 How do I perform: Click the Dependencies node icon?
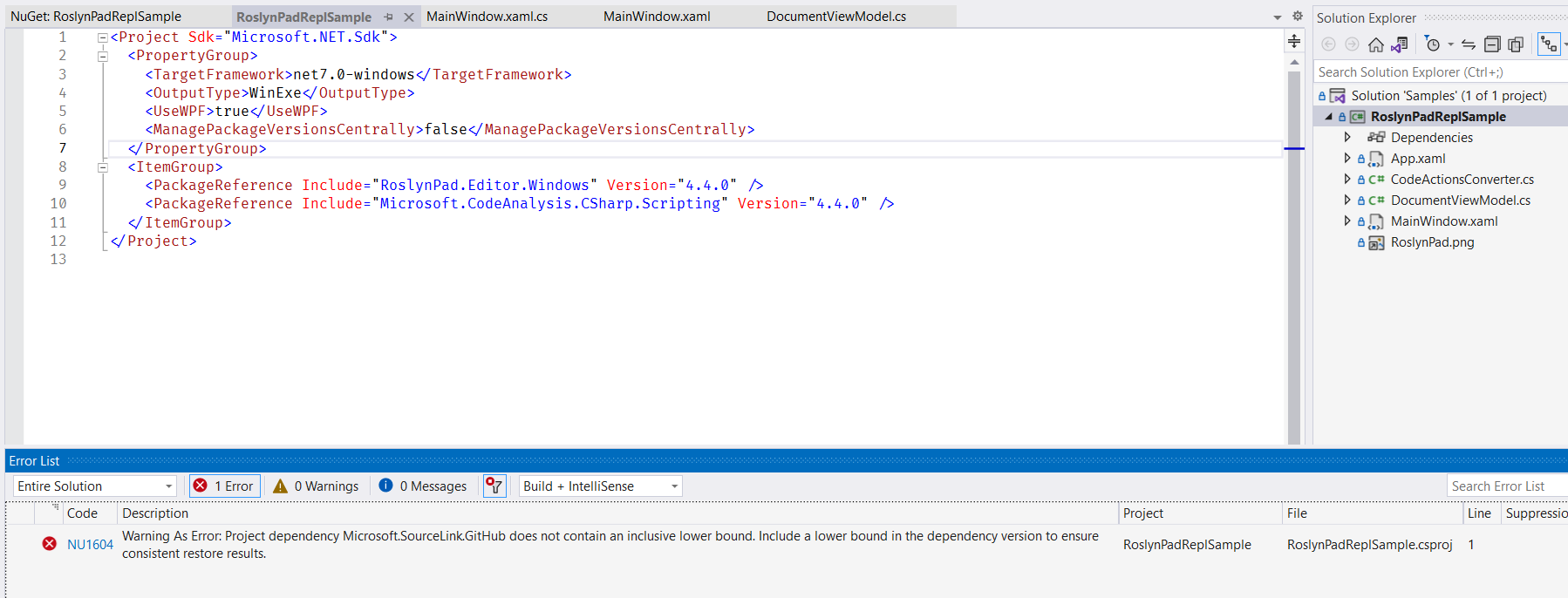(x=1376, y=138)
